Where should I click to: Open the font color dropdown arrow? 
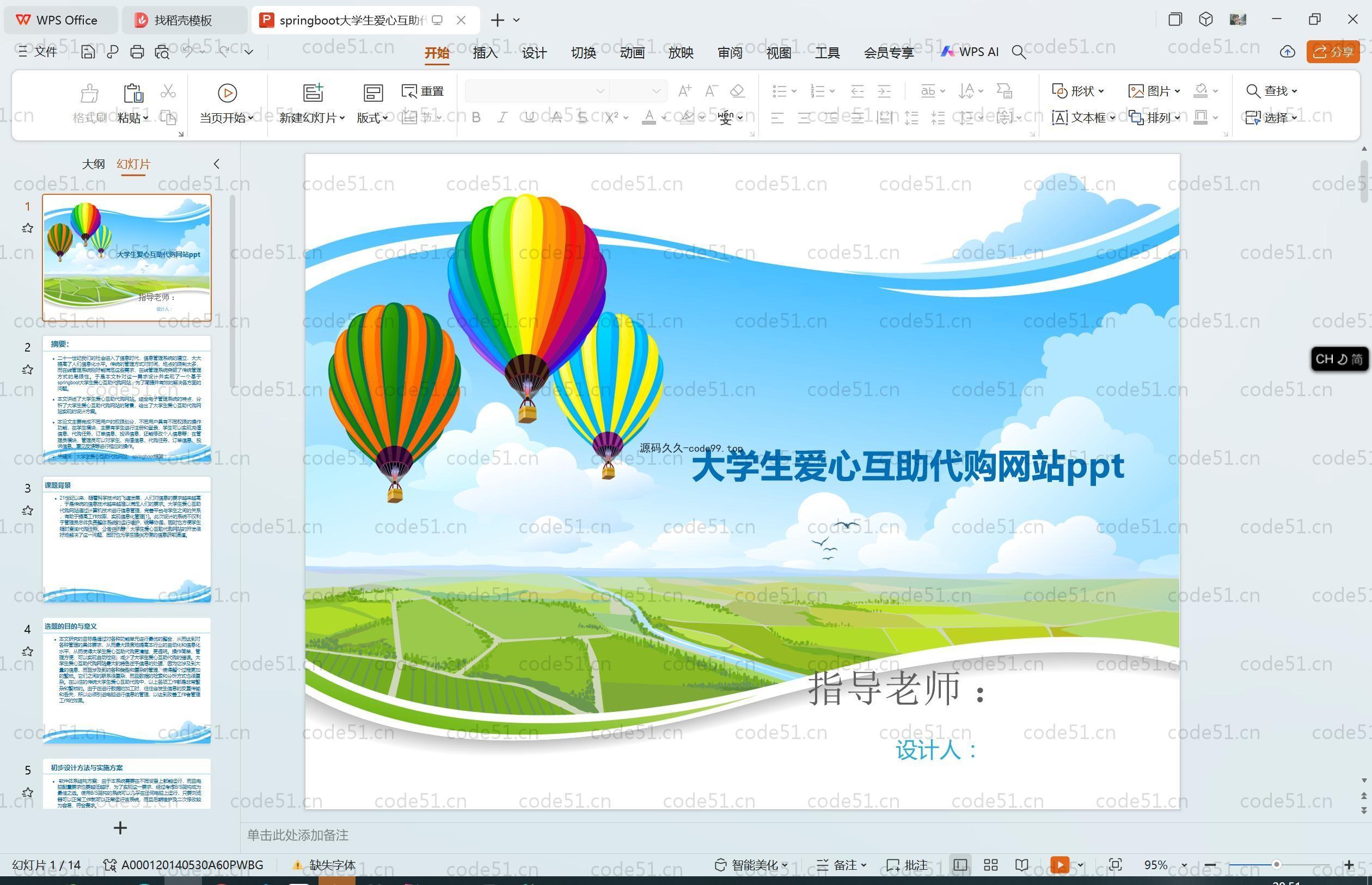click(664, 118)
